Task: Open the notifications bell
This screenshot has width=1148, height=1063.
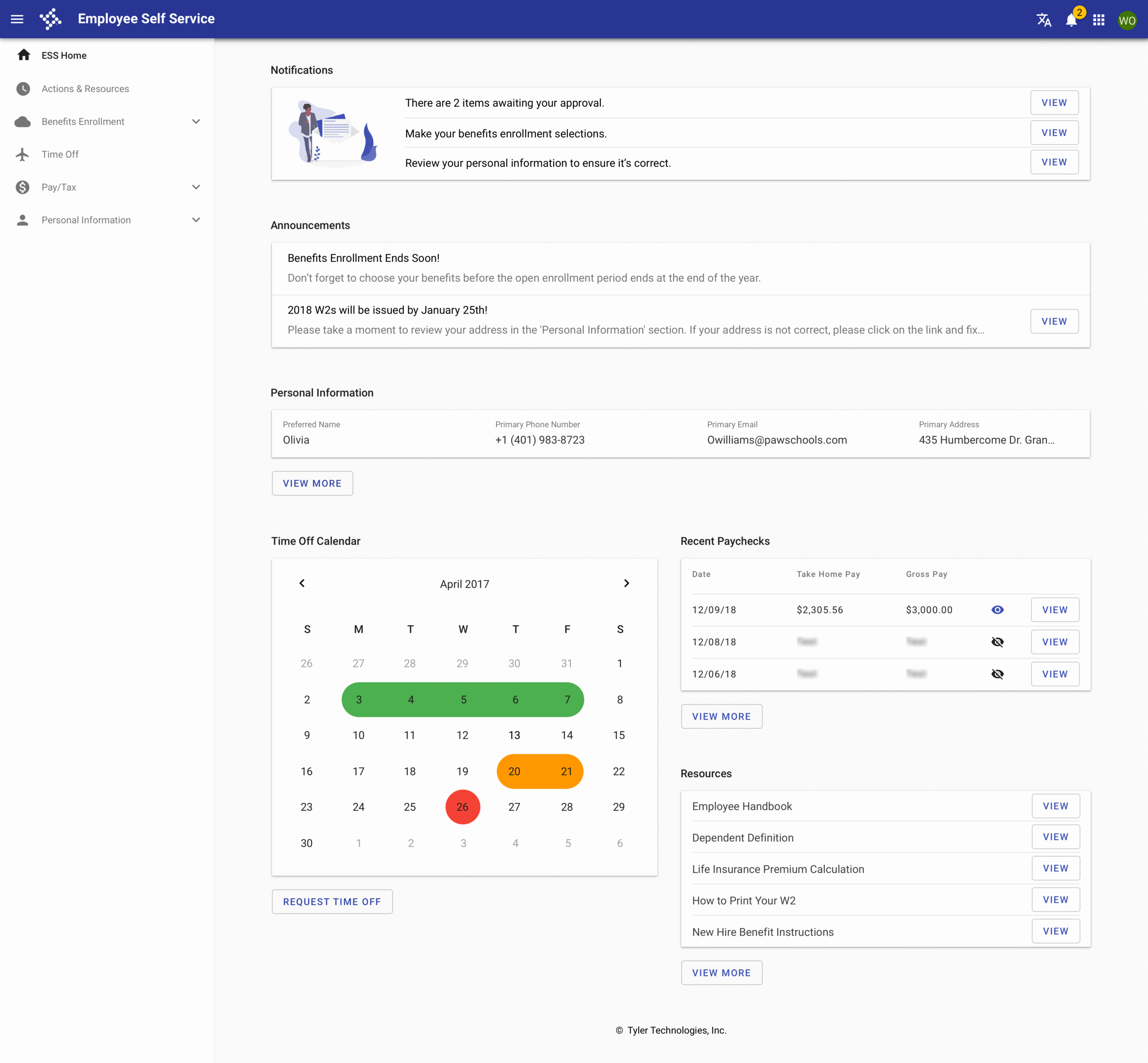Action: pos(1071,20)
